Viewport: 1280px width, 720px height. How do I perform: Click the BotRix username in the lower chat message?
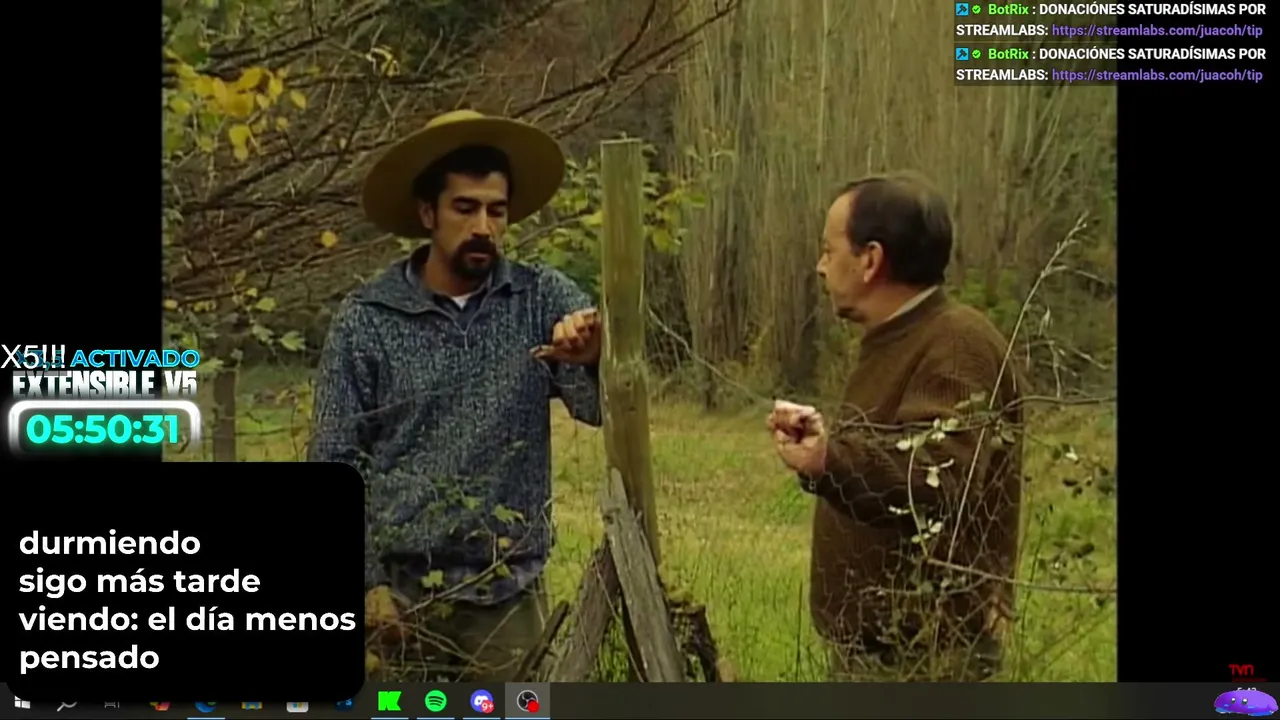click(1008, 54)
